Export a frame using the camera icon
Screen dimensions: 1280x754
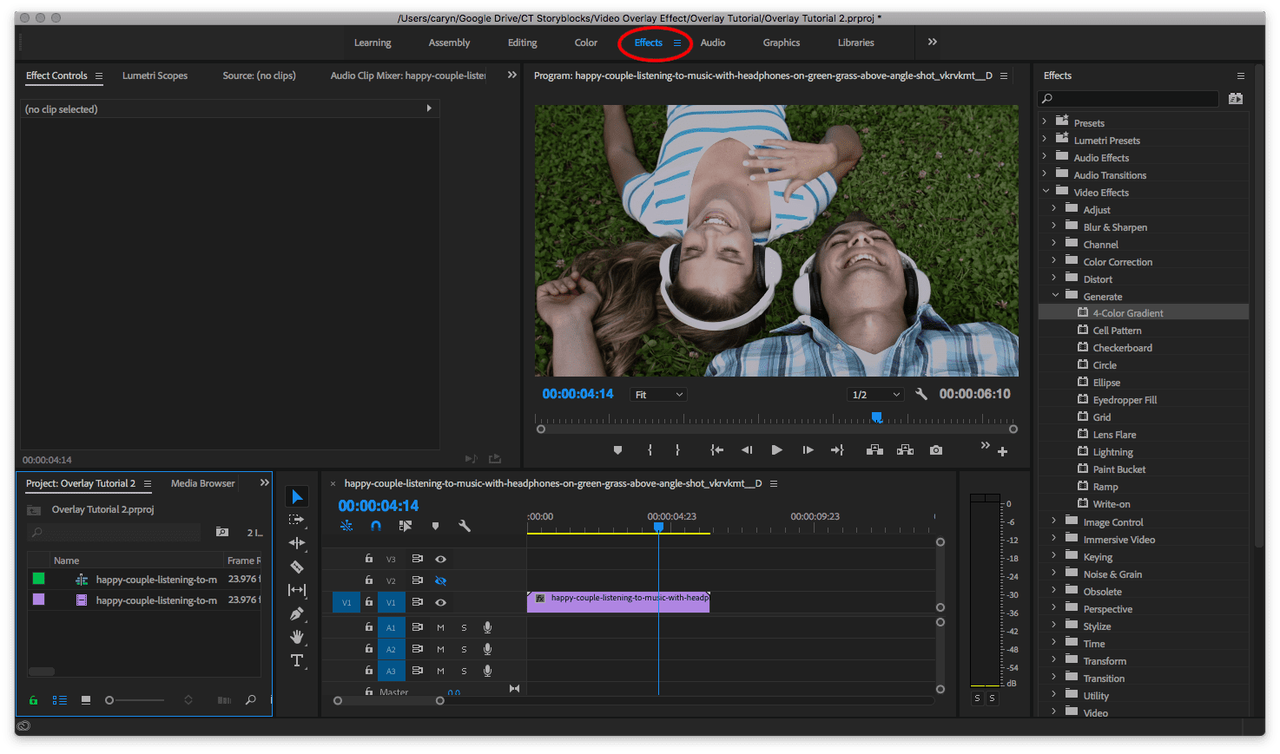936,450
